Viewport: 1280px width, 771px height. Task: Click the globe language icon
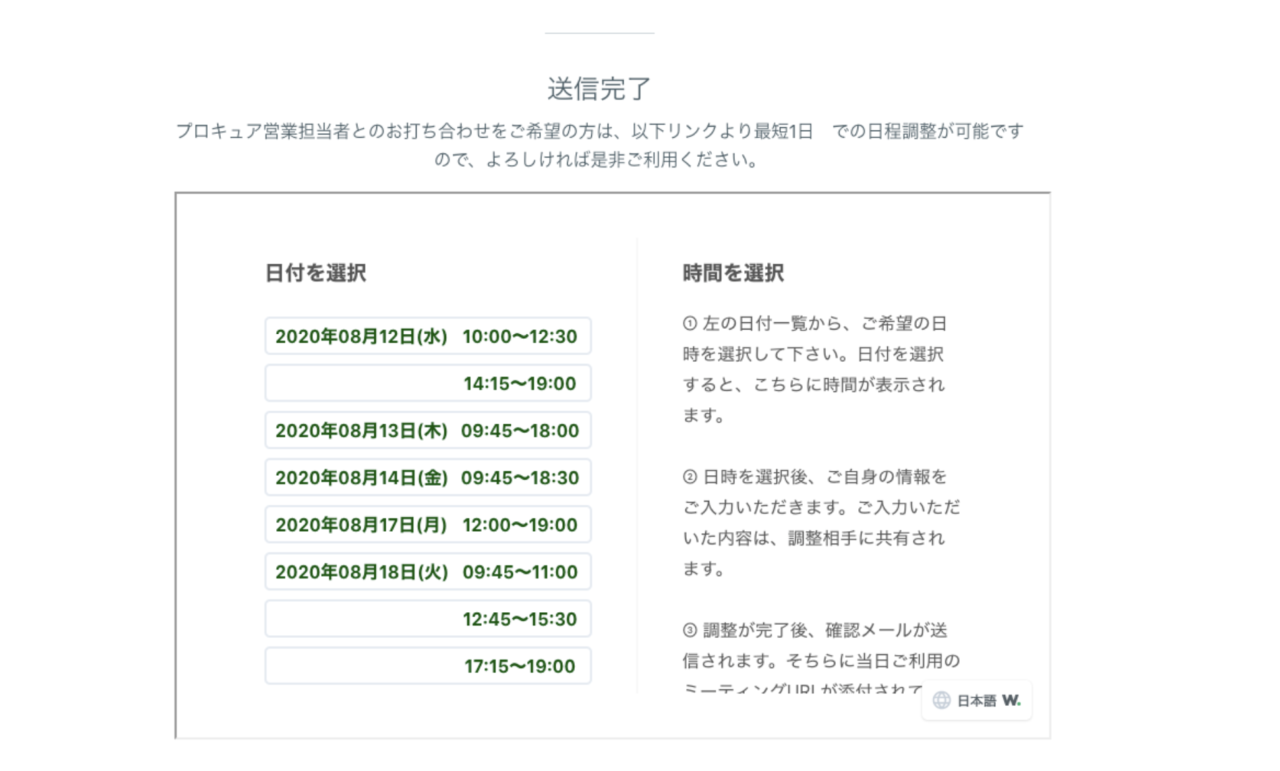pyautogui.click(x=941, y=700)
